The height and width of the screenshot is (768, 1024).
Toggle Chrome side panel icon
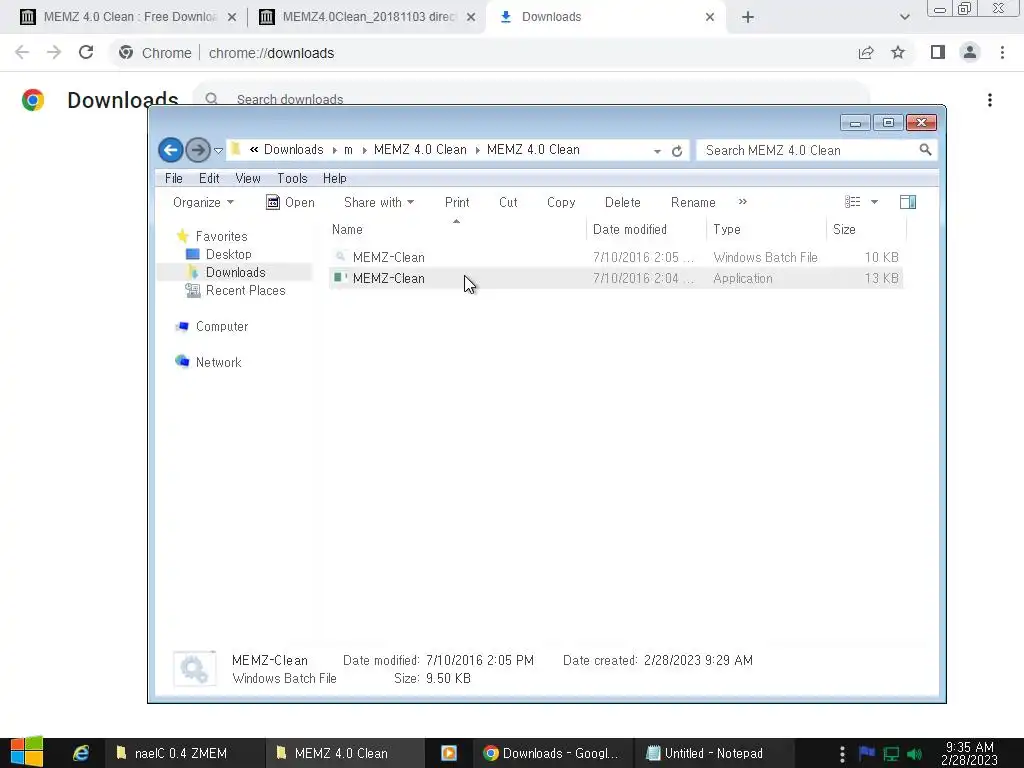click(938, 52)
